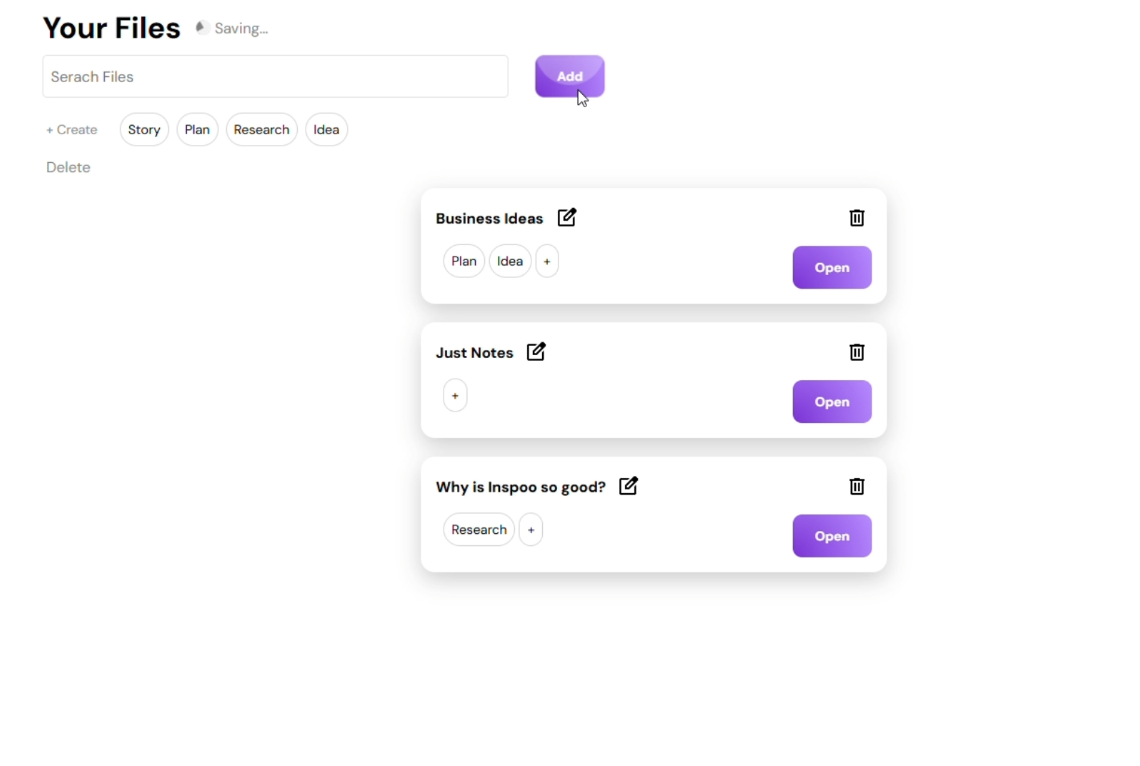The height and width of the screenshot is (766, 1140).
Task: Click + Create to make new tag
Action: pos(71,129)
